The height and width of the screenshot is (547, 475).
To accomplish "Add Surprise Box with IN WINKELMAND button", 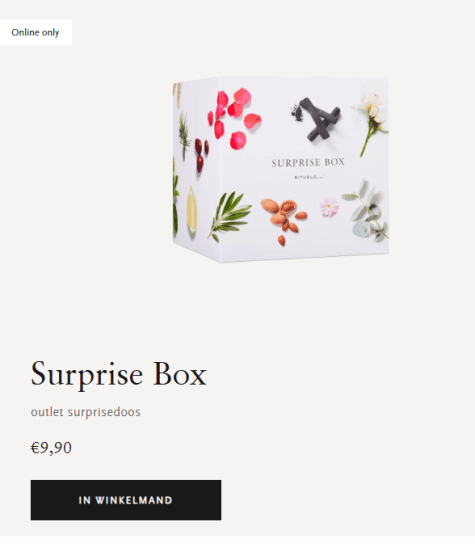I will (x=126, y=500).
